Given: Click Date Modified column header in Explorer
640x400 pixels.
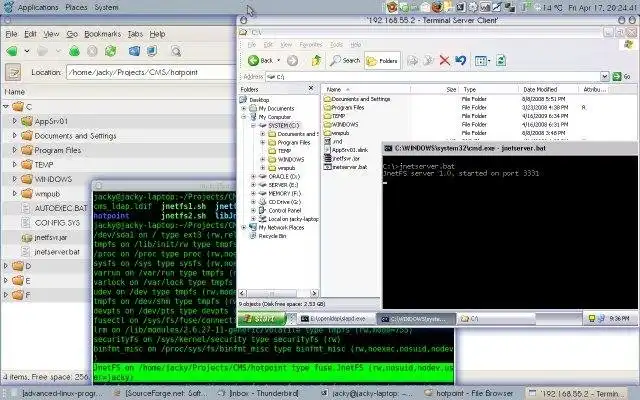Looking at the screenshot, I should (x=548, y=89).
